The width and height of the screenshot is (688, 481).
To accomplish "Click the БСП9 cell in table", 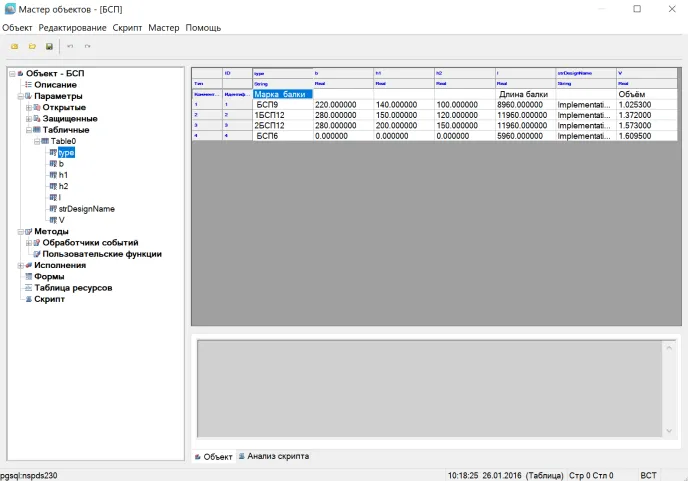I will pyautogui.click(x=267, y=104).
